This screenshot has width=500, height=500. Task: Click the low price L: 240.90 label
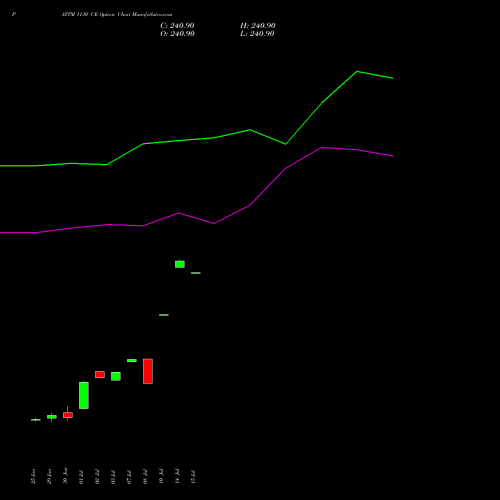257,34
